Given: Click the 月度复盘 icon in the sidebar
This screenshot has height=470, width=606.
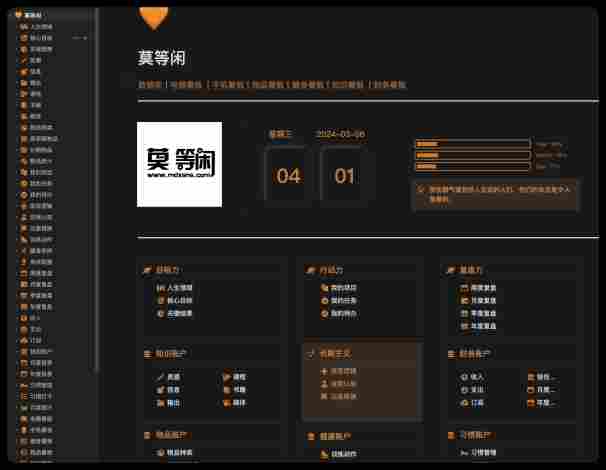Looking at the screenshot, I should point(24,284).
